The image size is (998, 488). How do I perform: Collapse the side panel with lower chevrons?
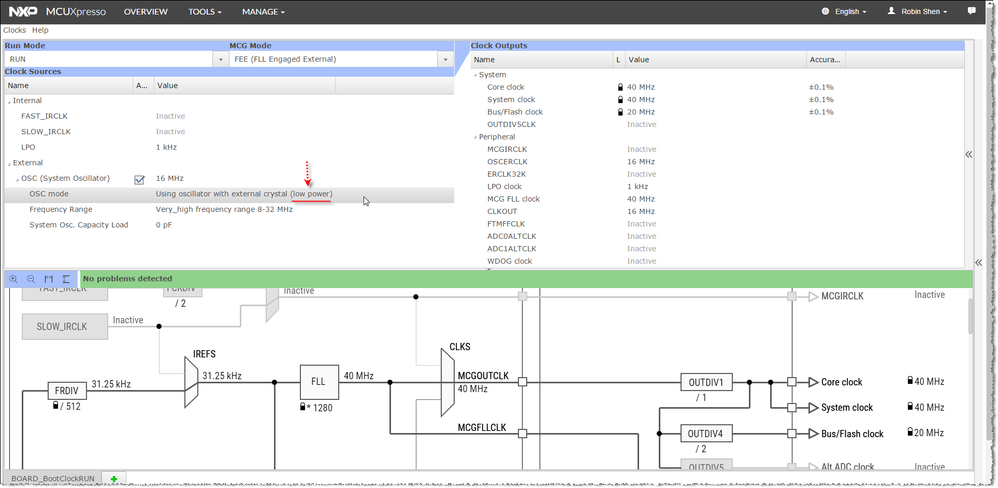979,263
